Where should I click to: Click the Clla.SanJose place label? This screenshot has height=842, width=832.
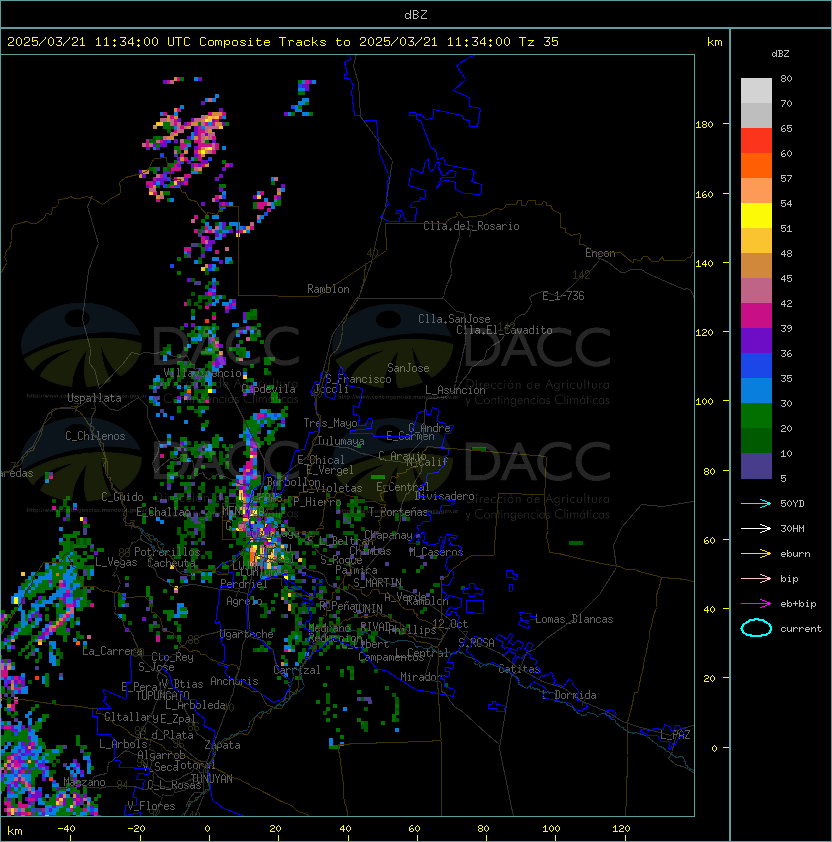click(454, 319)
